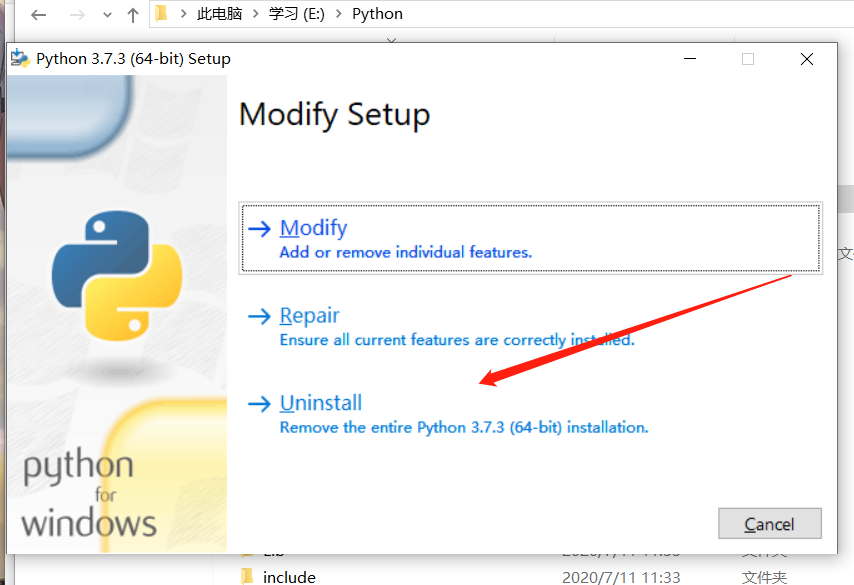Screen dimensions: 854x585
Task: Close the Python Setup window
Action: click(807, 58)
